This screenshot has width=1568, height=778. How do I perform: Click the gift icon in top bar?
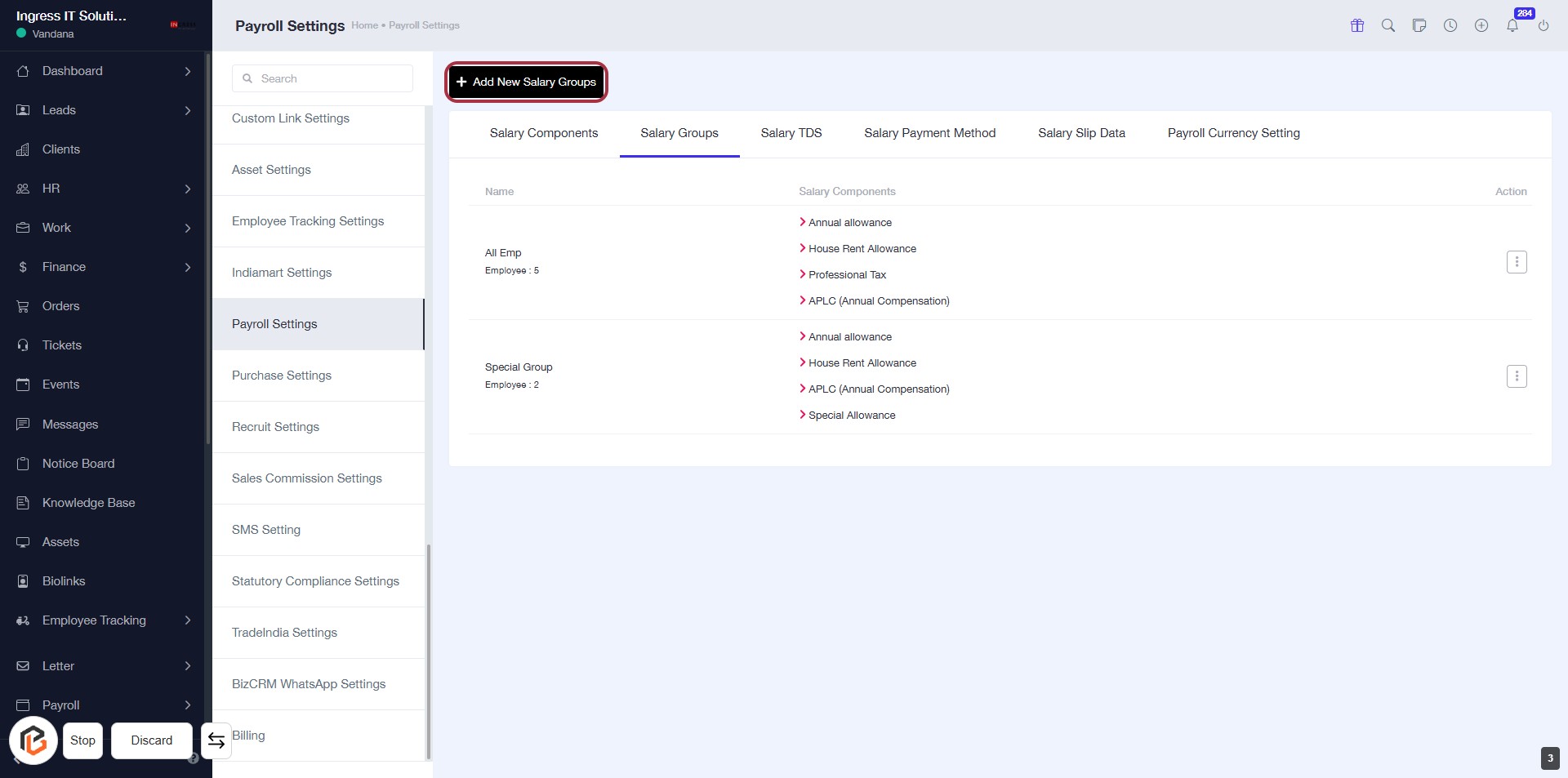pos(1357,25)
